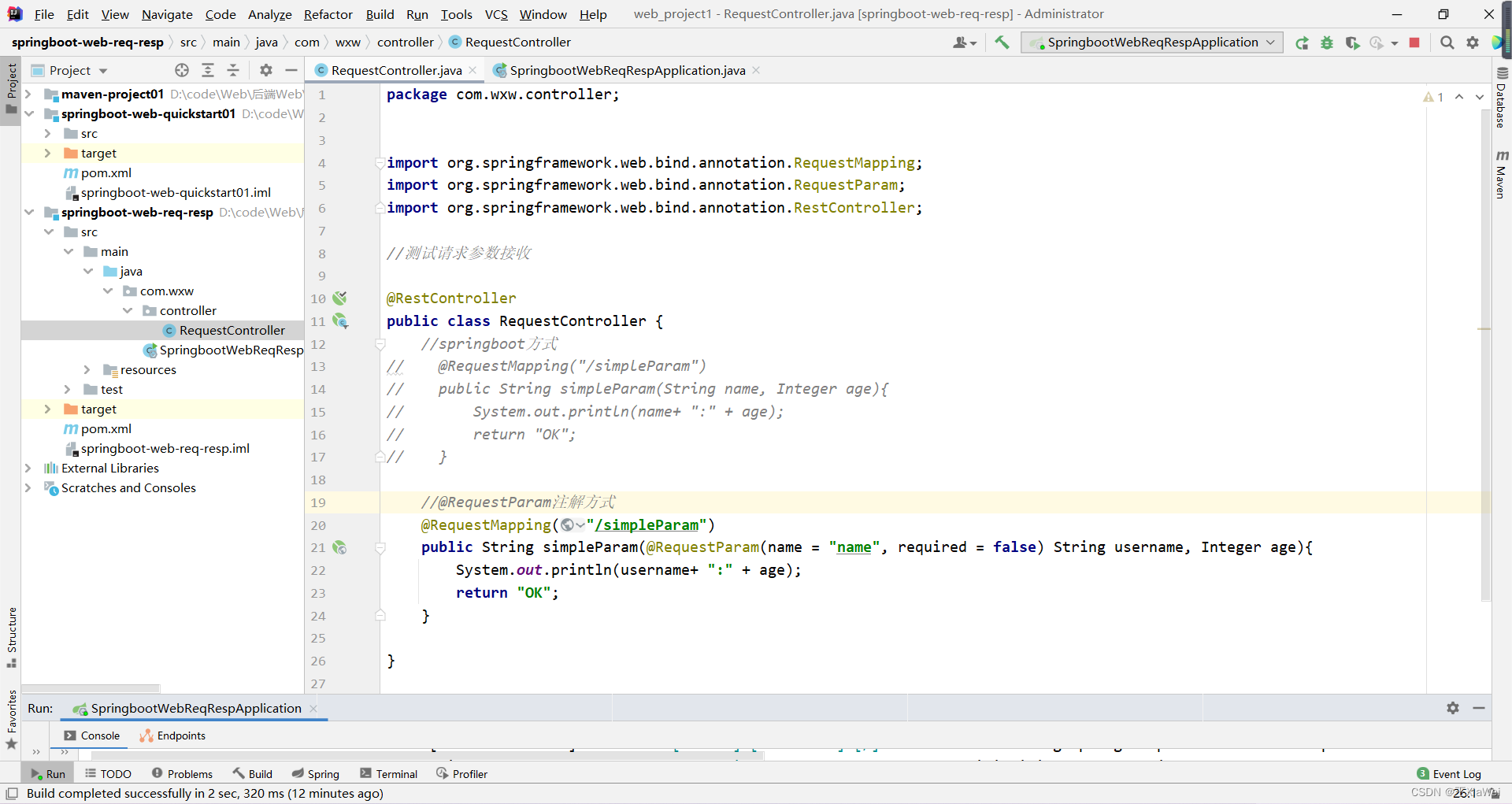Open the Refactor menu

[x=328, y=14]
